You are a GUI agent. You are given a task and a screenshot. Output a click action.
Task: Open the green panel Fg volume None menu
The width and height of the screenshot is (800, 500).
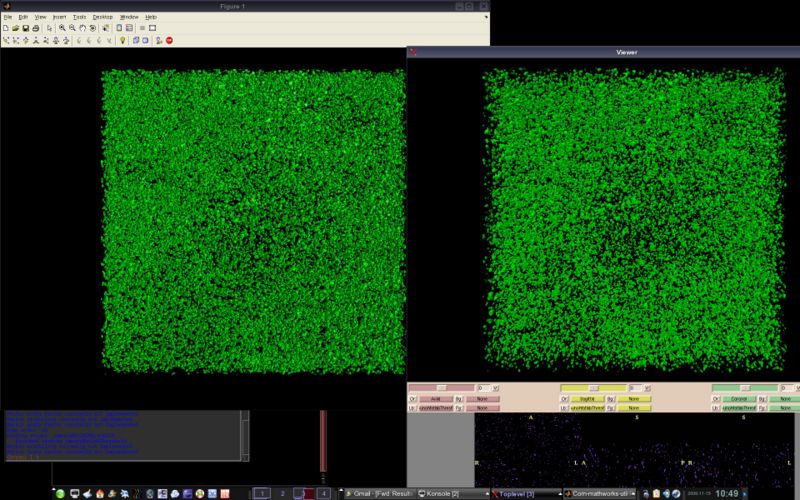(x=785, y=408)
